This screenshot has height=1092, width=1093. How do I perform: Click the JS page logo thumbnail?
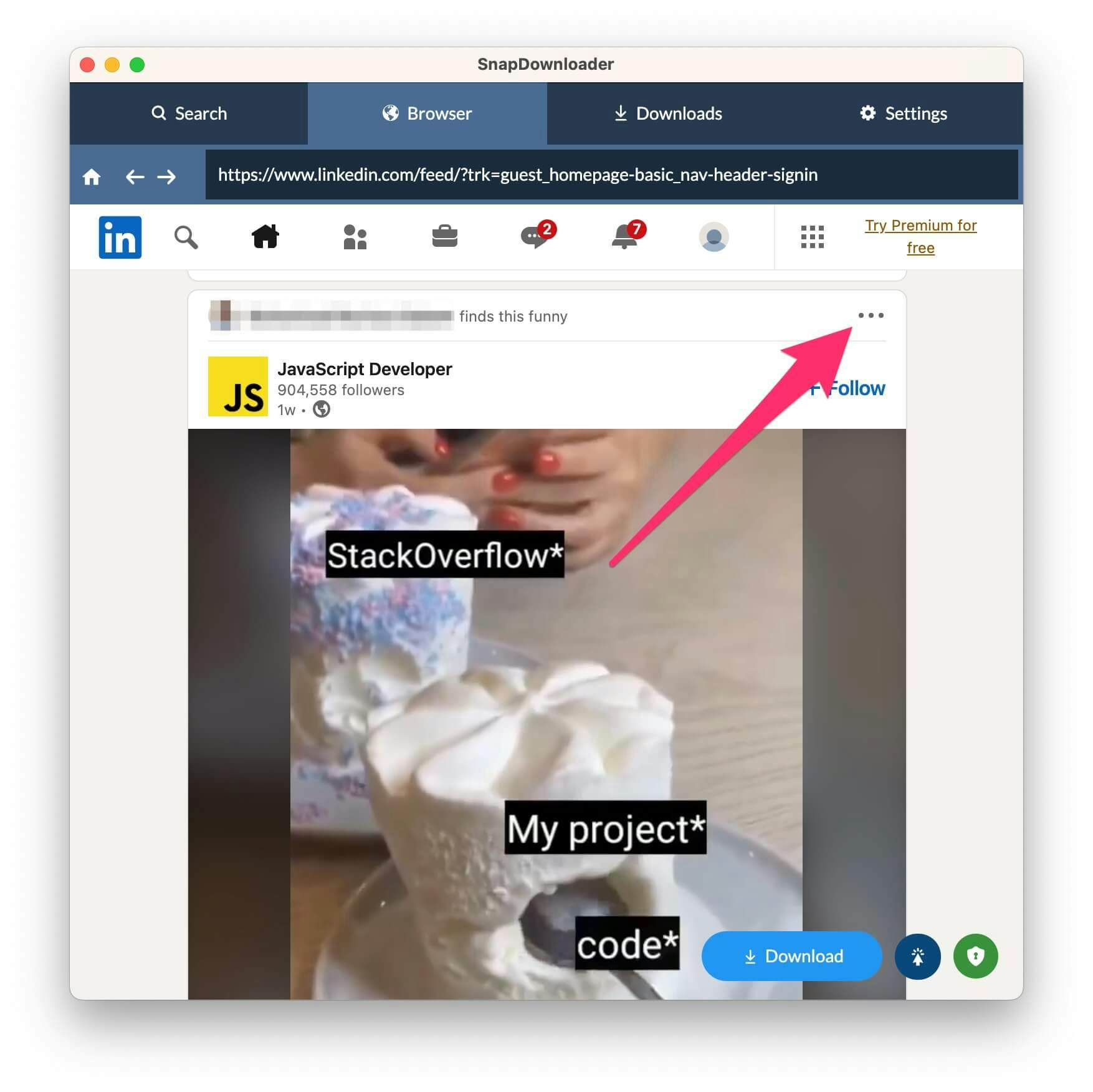238,386
